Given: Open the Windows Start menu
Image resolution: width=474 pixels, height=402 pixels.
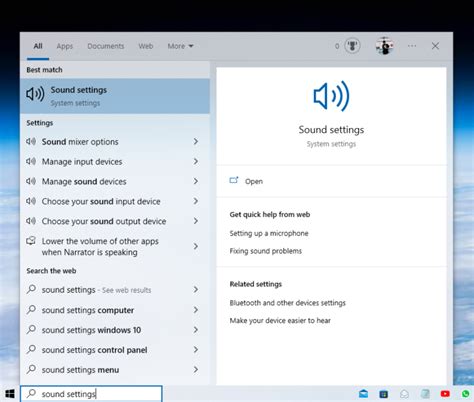Looking at the screenshot, I should [x=10, y=394].
